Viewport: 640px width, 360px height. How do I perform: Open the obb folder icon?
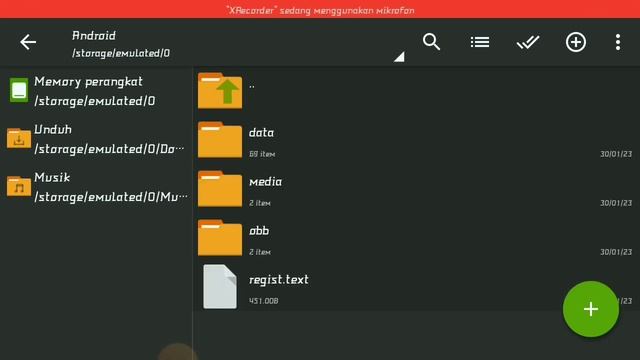pos(220,238)
